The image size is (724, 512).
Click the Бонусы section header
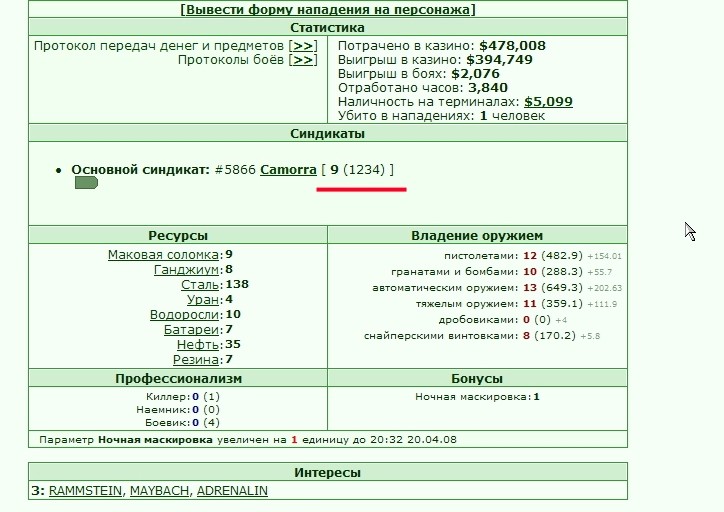477,379
